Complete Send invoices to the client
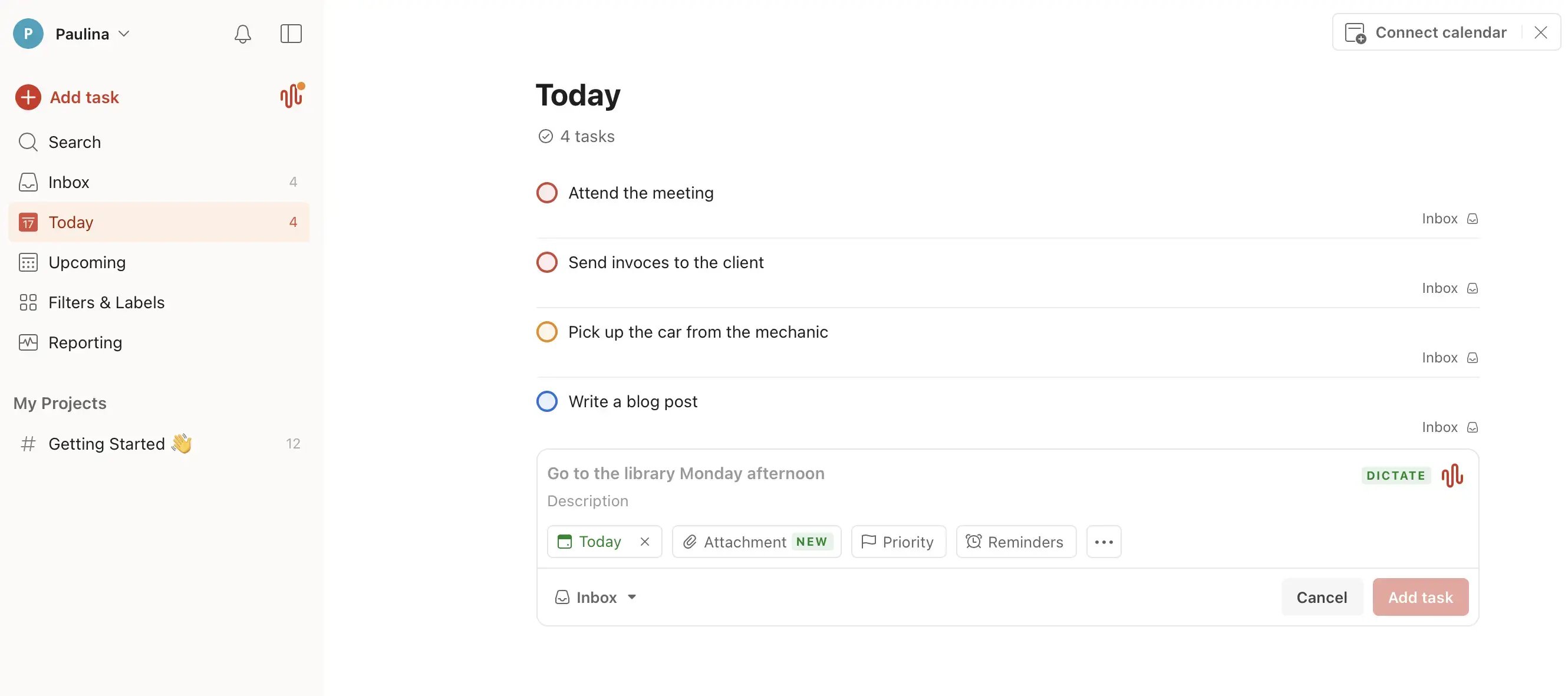1568x696 pixels. [x=546, y=262]
